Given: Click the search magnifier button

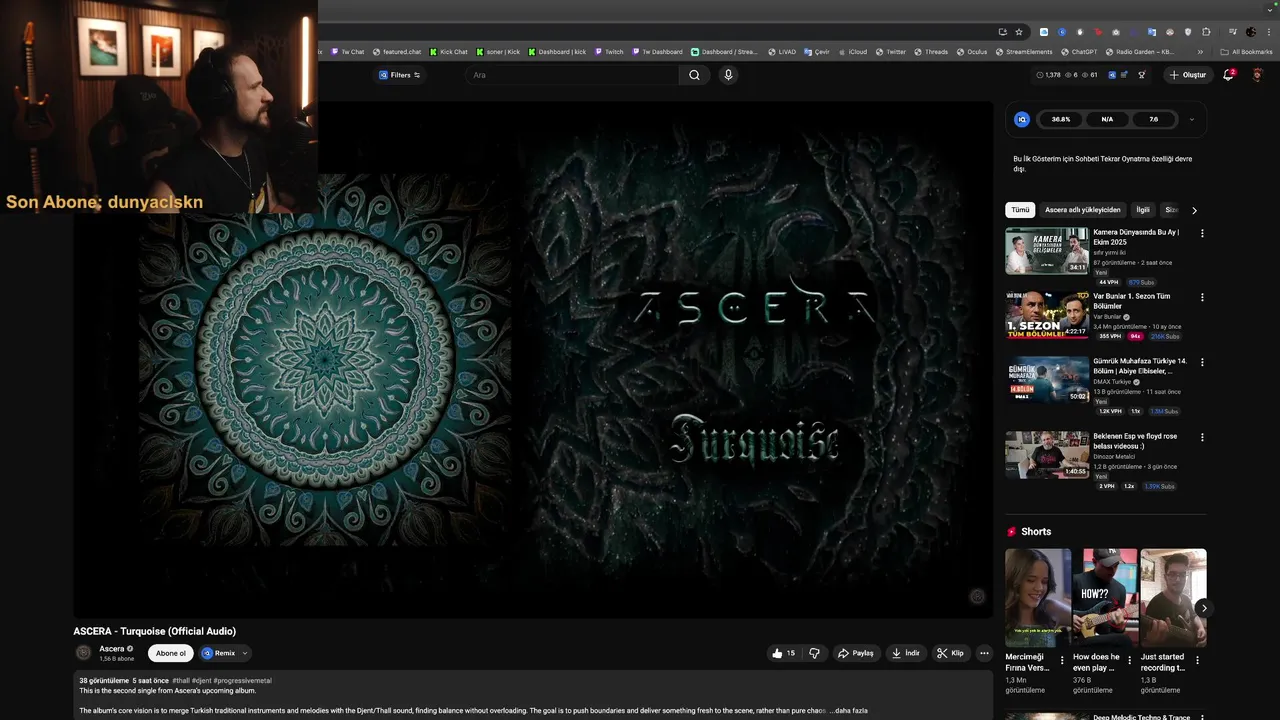Looking at the screenshot, I should click(x=694, y=75).
